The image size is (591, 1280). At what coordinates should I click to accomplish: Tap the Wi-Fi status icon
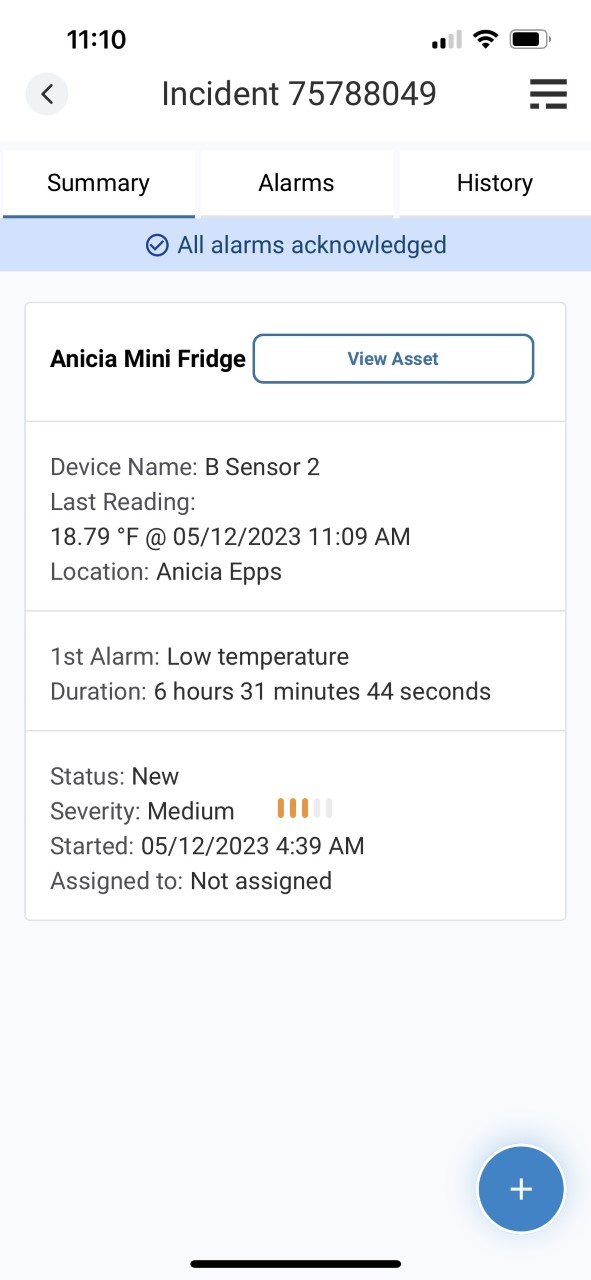click(486, 39)
